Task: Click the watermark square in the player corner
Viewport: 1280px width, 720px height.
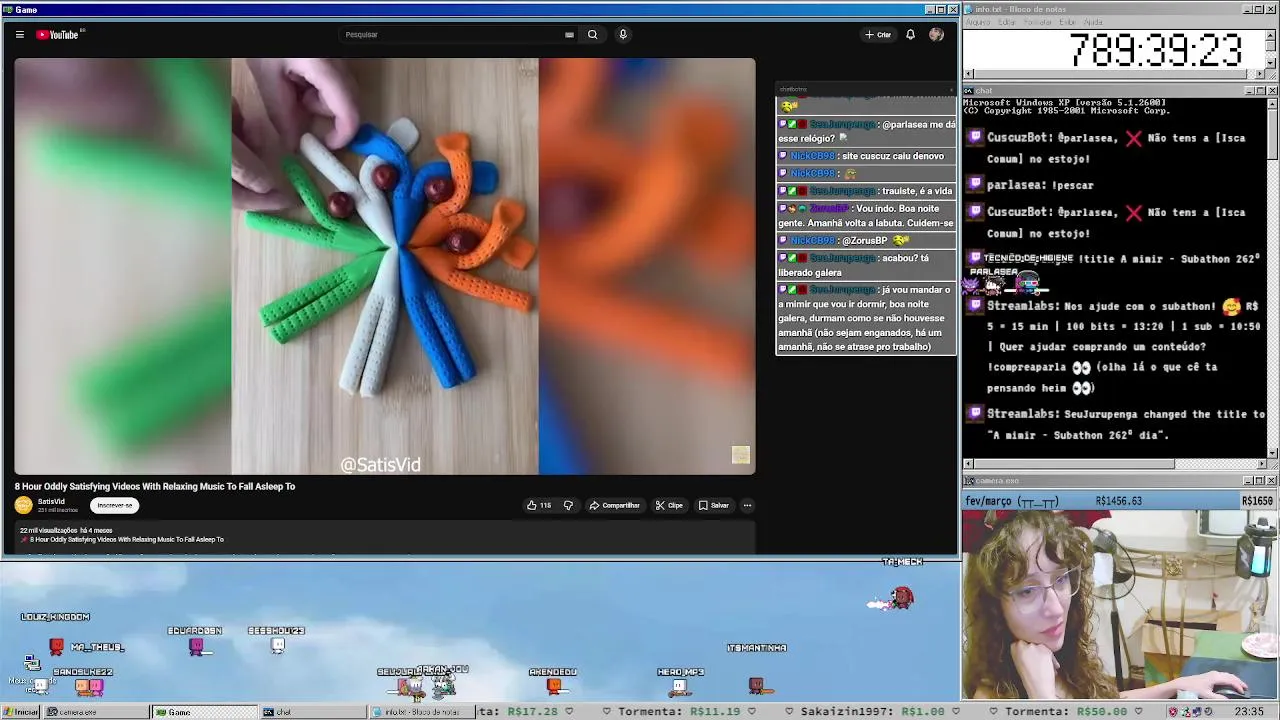Action: [x=740, y=455]
